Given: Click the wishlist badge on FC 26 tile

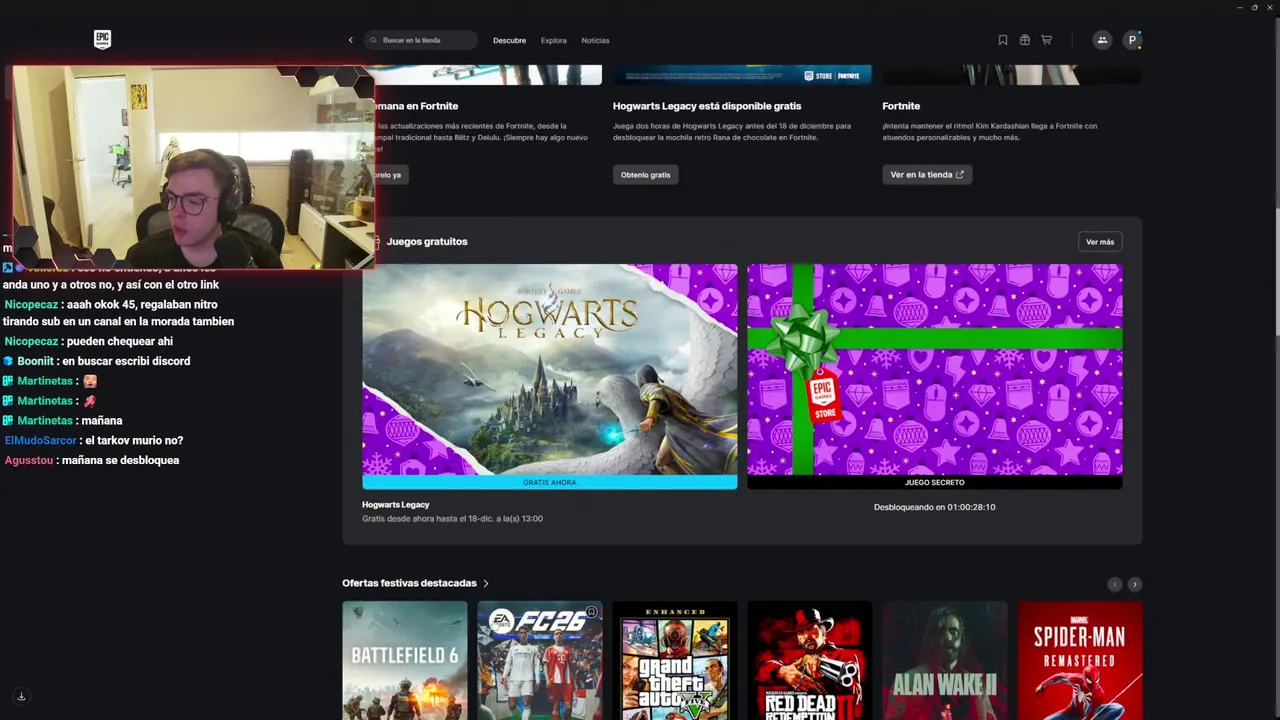Looking at the screenshot, I should pyautogui.click(x=591, y=612).
